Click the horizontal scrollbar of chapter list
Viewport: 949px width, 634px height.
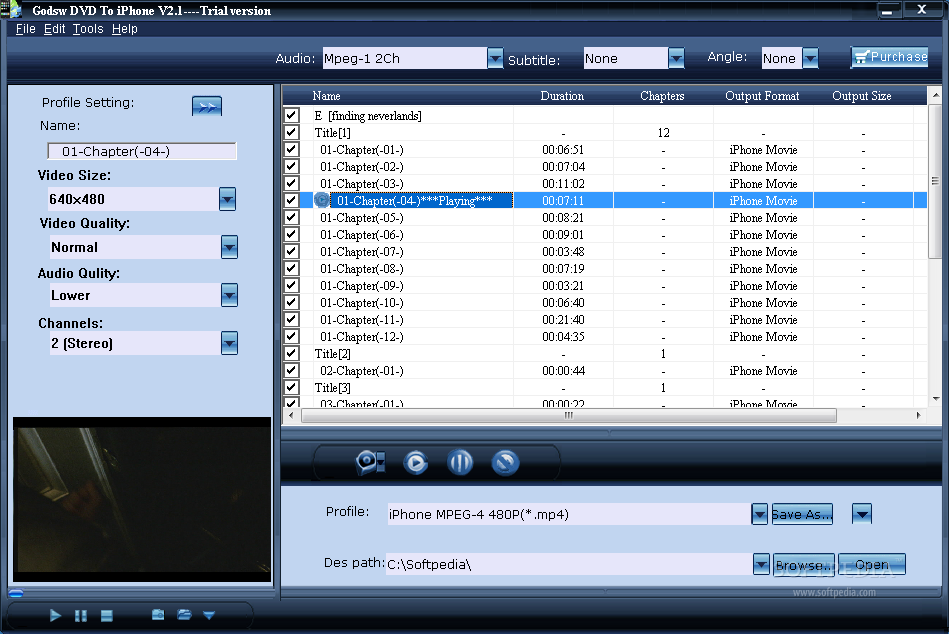(x=569, y=415)
